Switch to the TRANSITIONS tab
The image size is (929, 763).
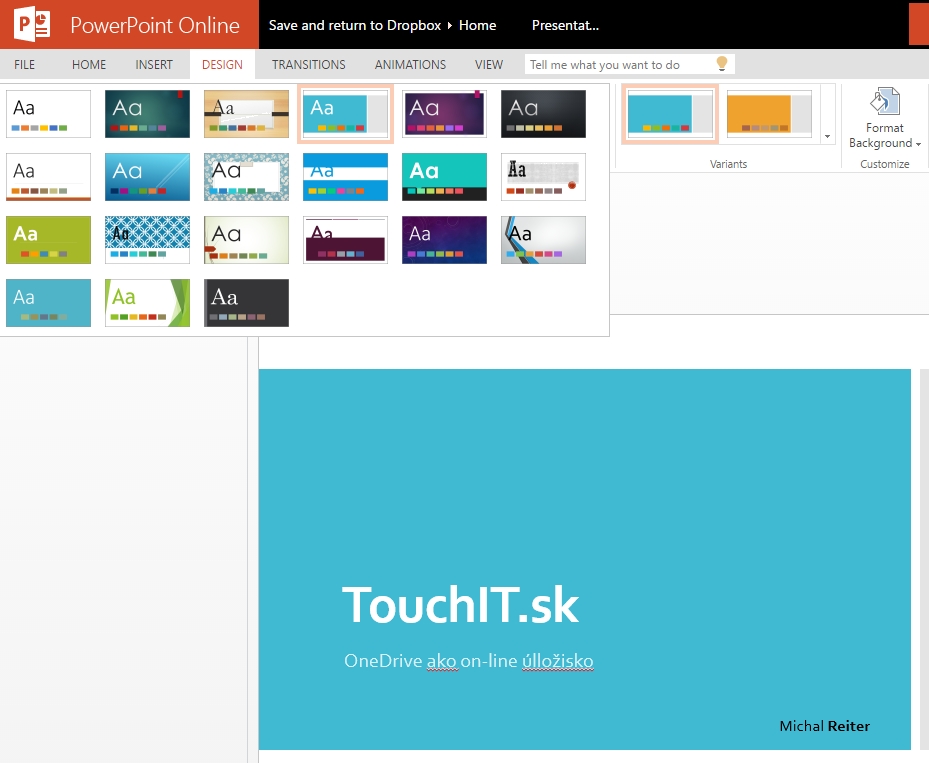point(308,65)
